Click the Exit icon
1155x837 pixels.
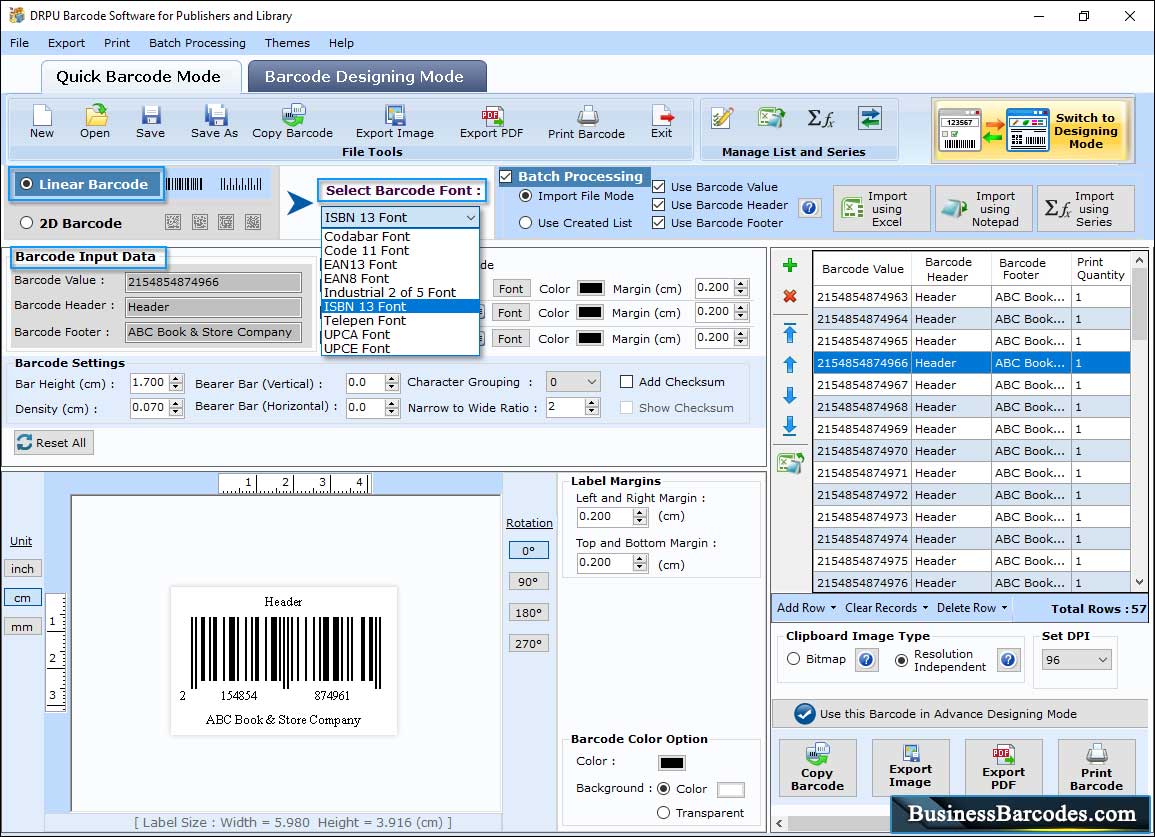click(x=661, y=122)
